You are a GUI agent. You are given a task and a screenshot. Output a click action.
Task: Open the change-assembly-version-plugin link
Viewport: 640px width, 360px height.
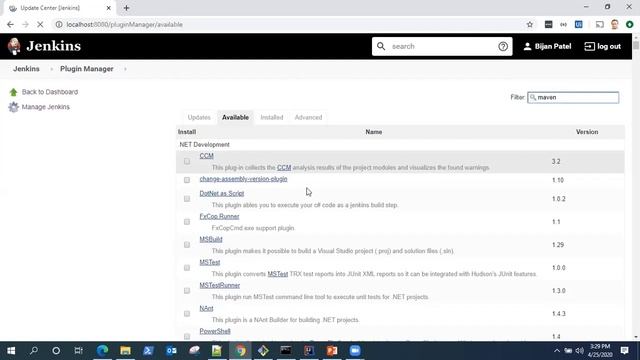click(x=243, y=179)
